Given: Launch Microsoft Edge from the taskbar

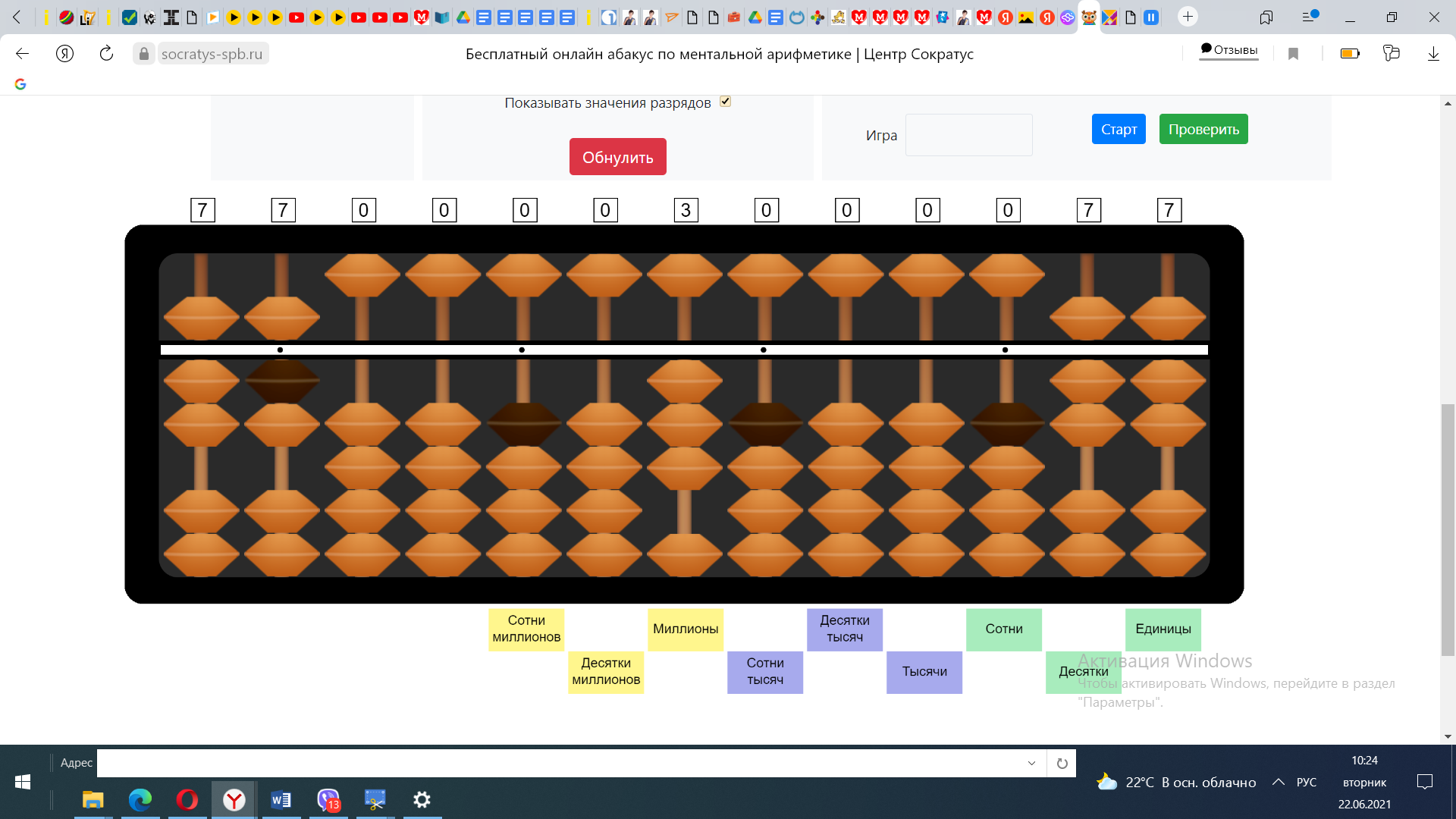Looking at the screenshot, I should (140, 800).
